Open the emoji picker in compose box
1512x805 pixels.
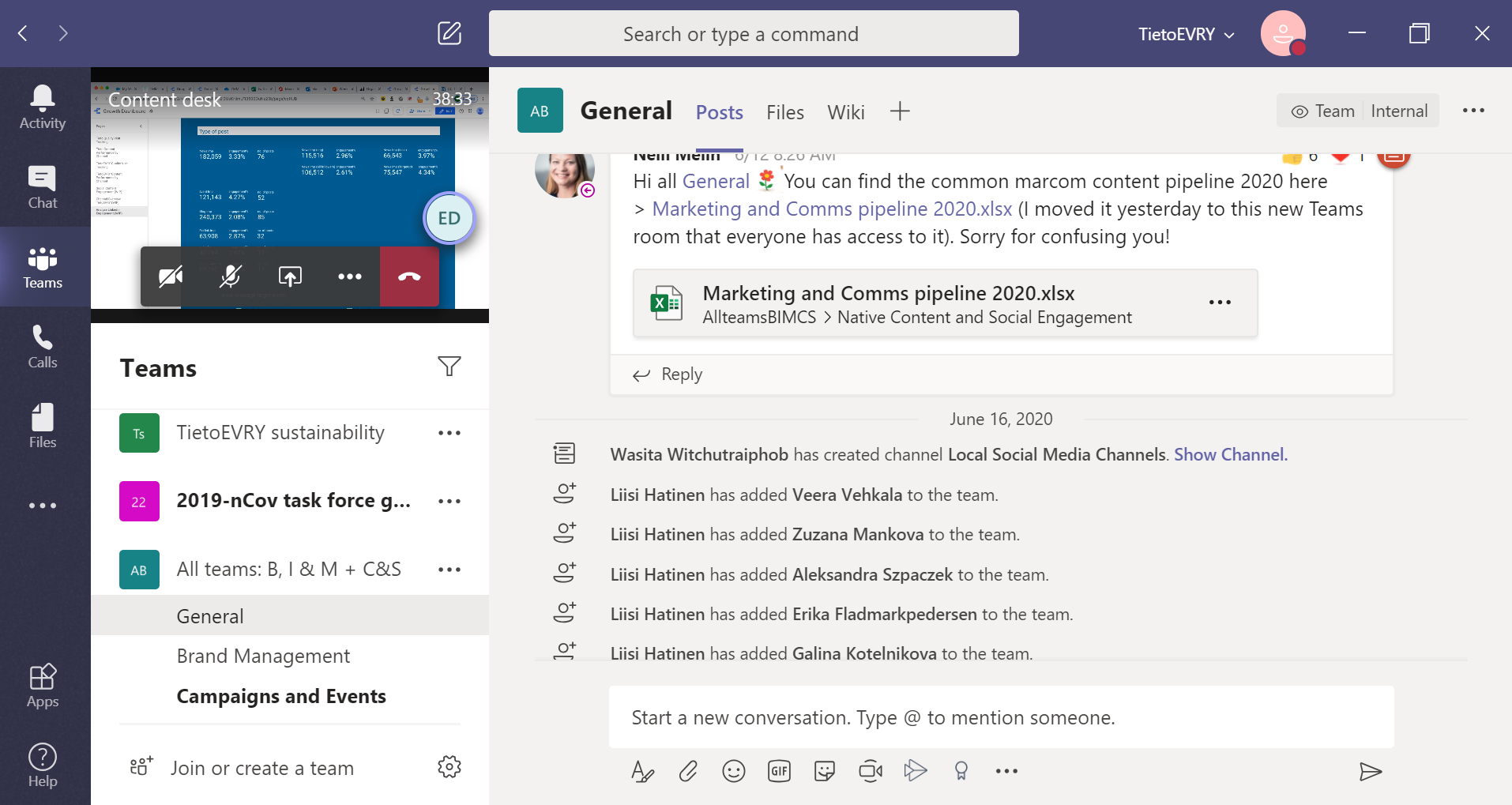(x=733, y=771)
